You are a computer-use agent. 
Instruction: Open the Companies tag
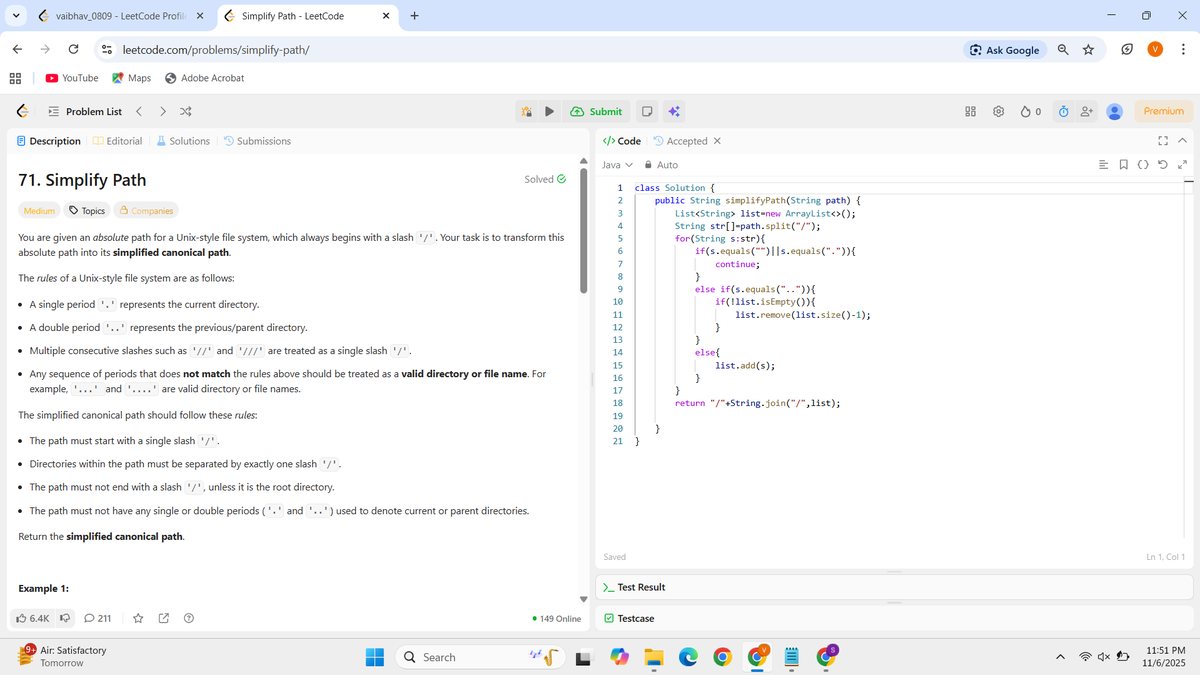click(145, 211)
